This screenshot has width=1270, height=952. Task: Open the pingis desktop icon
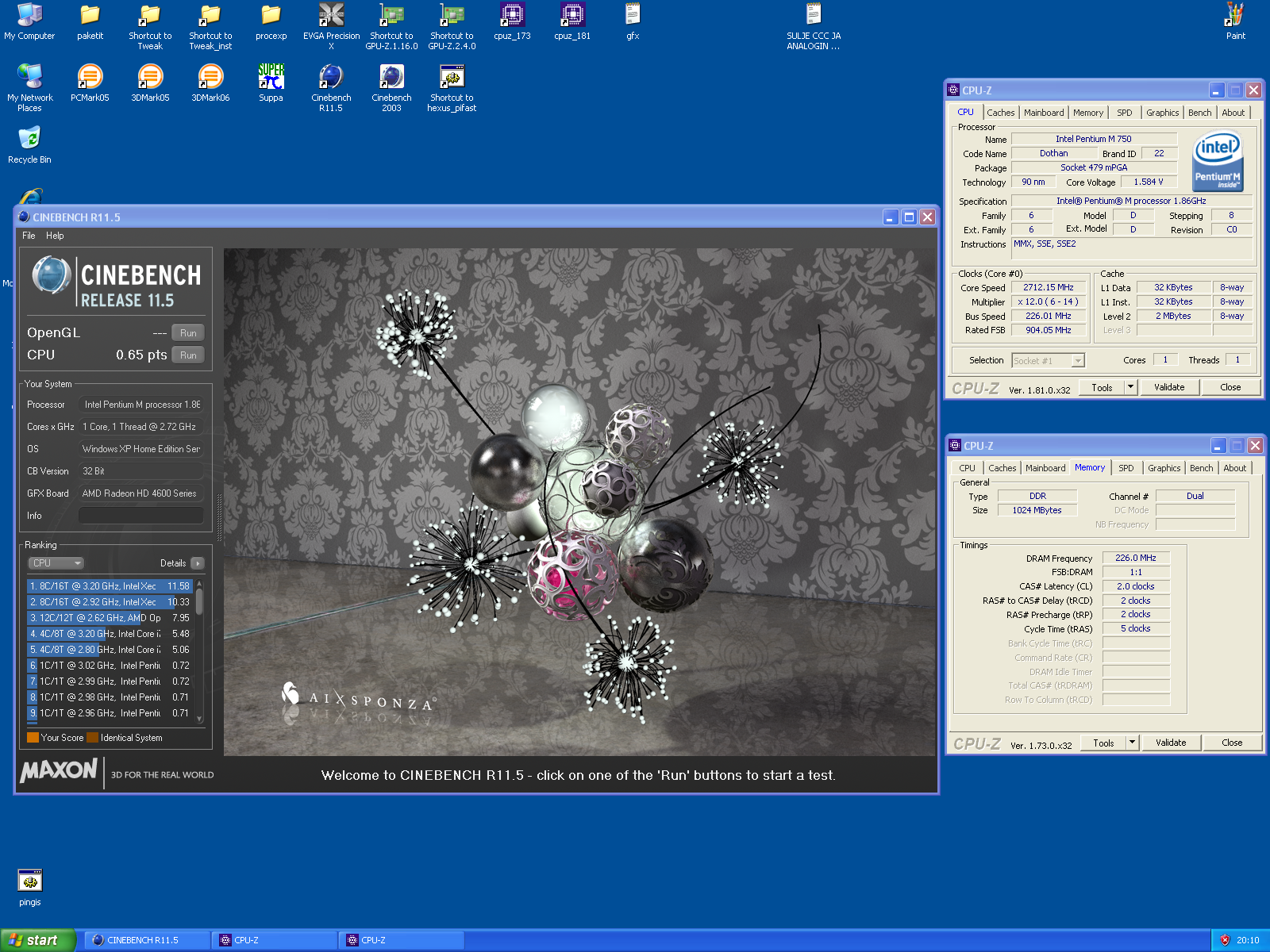(29, 888)
